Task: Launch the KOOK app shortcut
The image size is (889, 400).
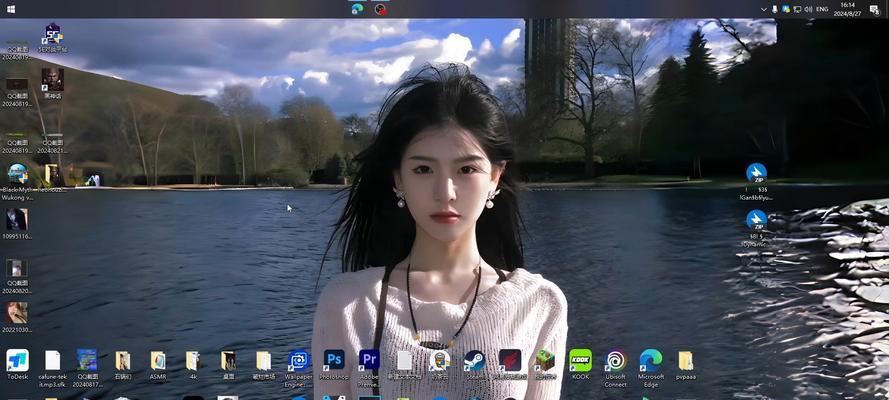Action: tap(580, 360)
